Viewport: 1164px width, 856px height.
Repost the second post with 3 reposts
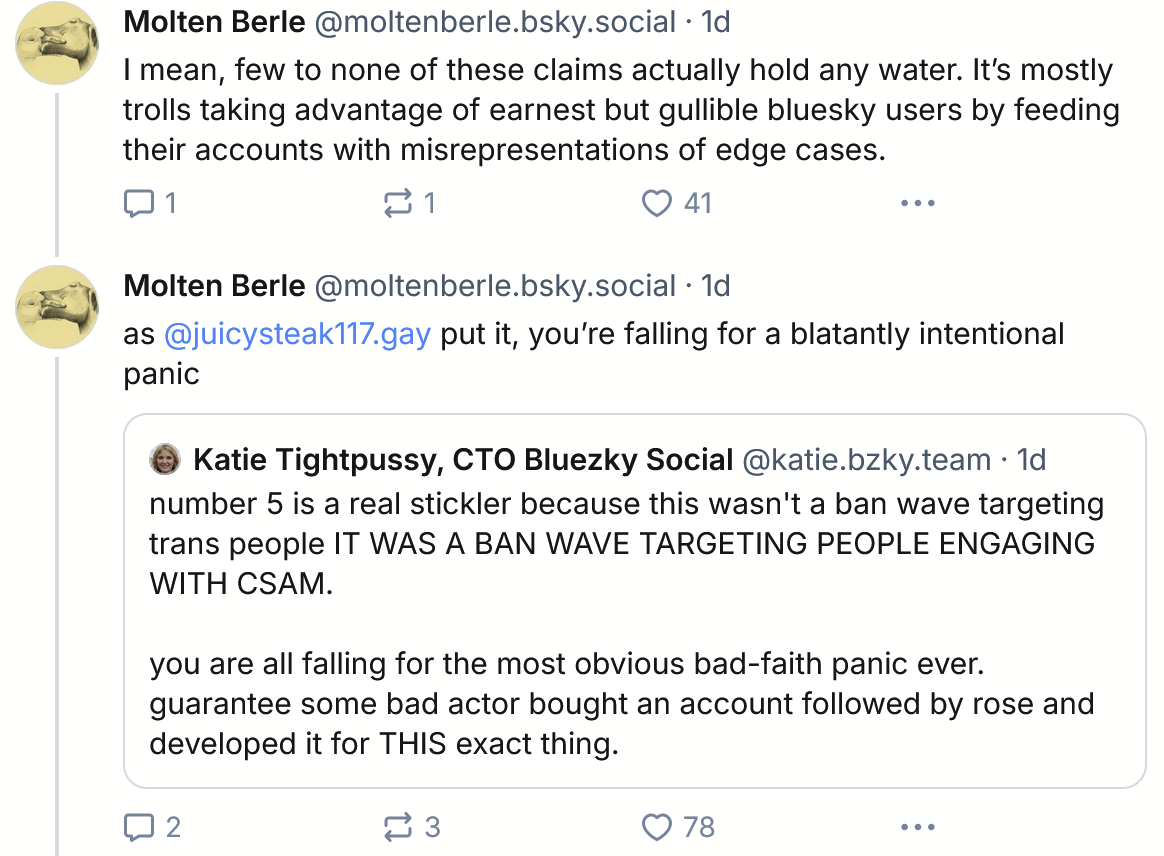398,827
